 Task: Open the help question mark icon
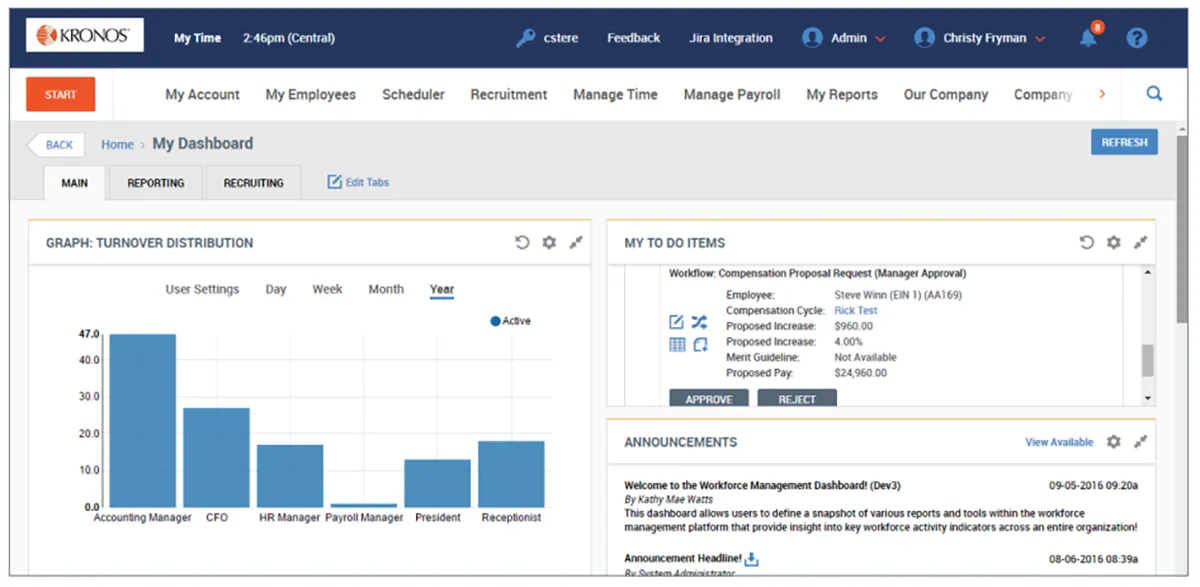[x=1136, y=38]
